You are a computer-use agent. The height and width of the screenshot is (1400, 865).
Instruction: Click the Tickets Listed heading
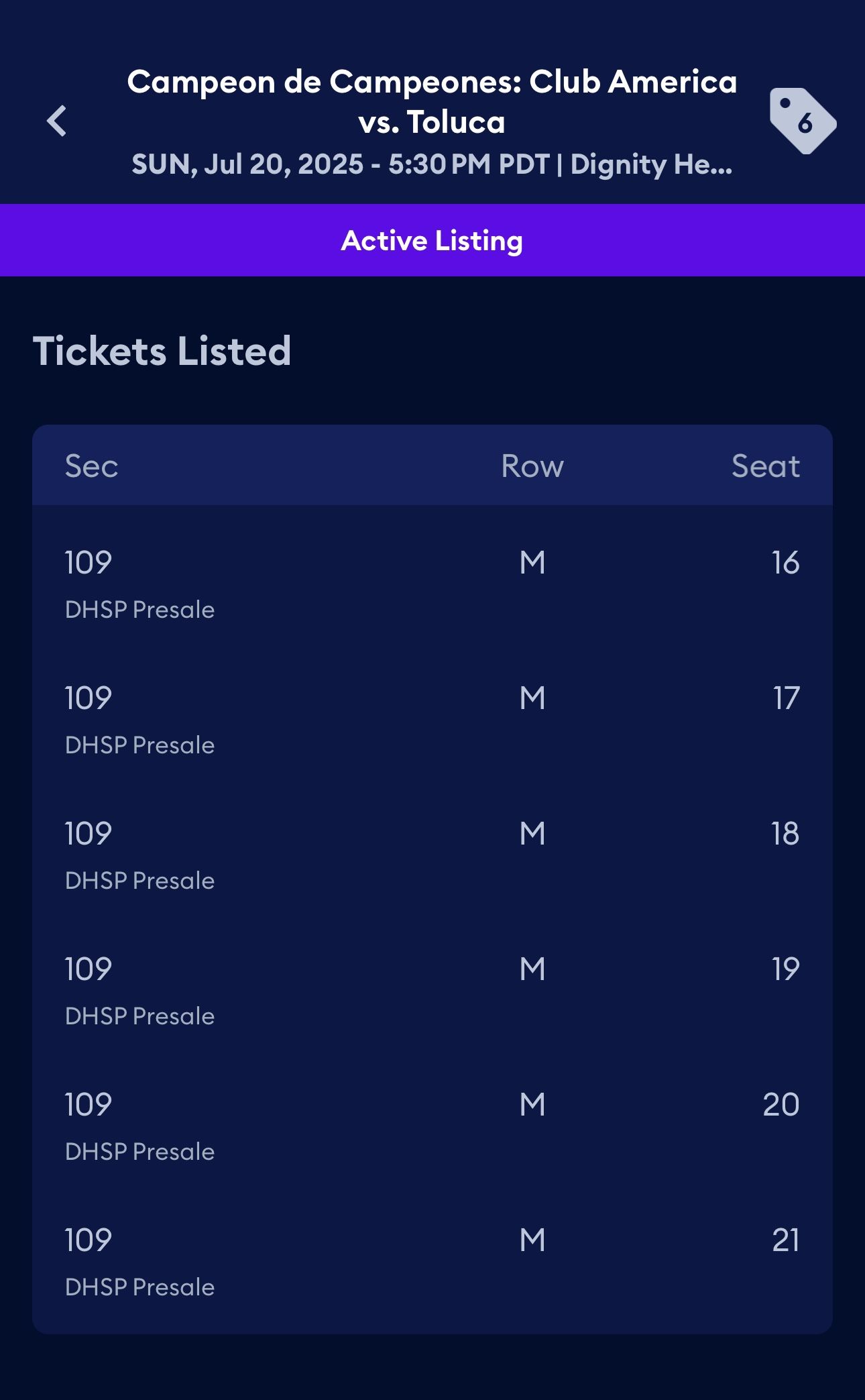(162, 351)
